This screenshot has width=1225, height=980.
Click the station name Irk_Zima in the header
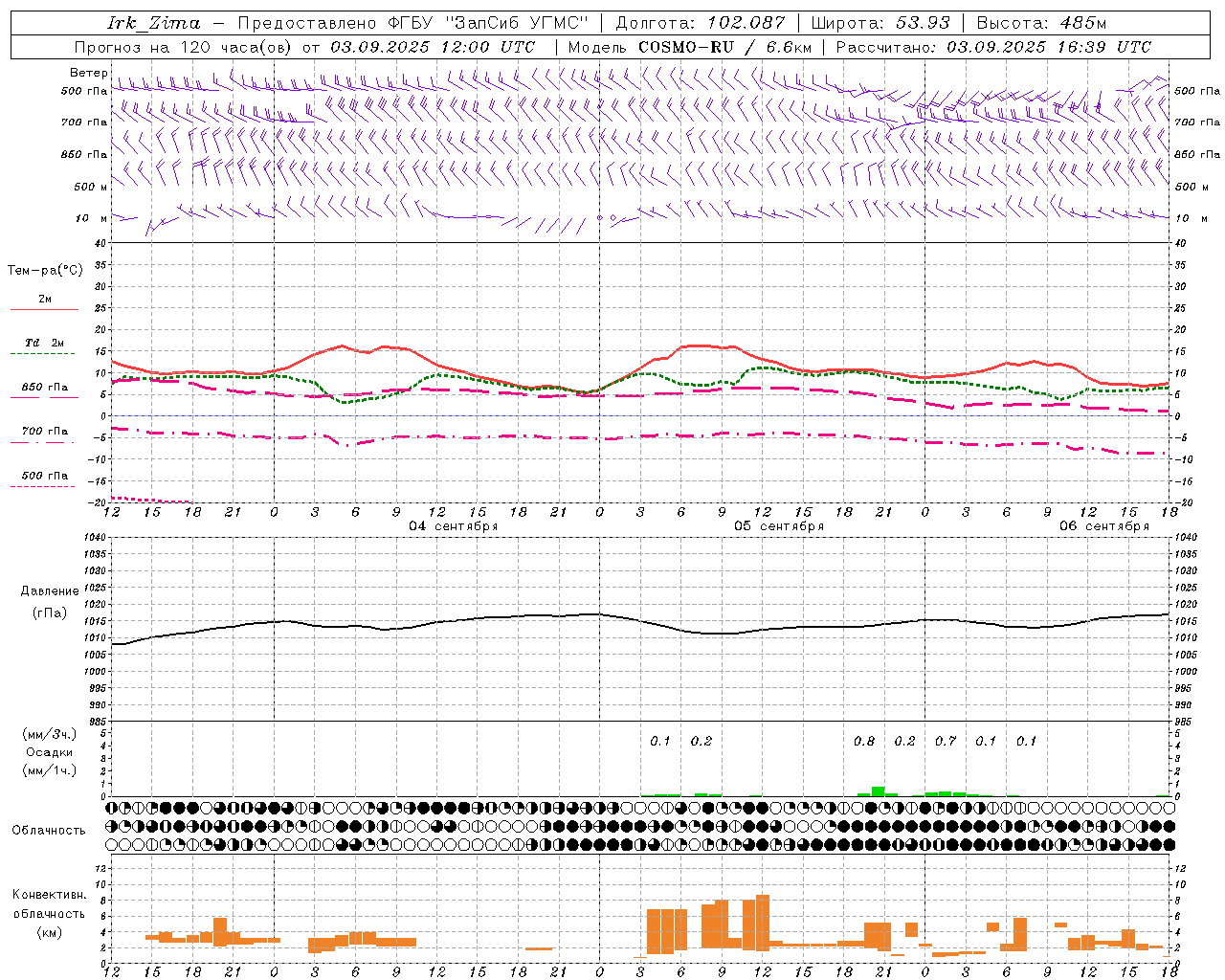click(154, 23)
